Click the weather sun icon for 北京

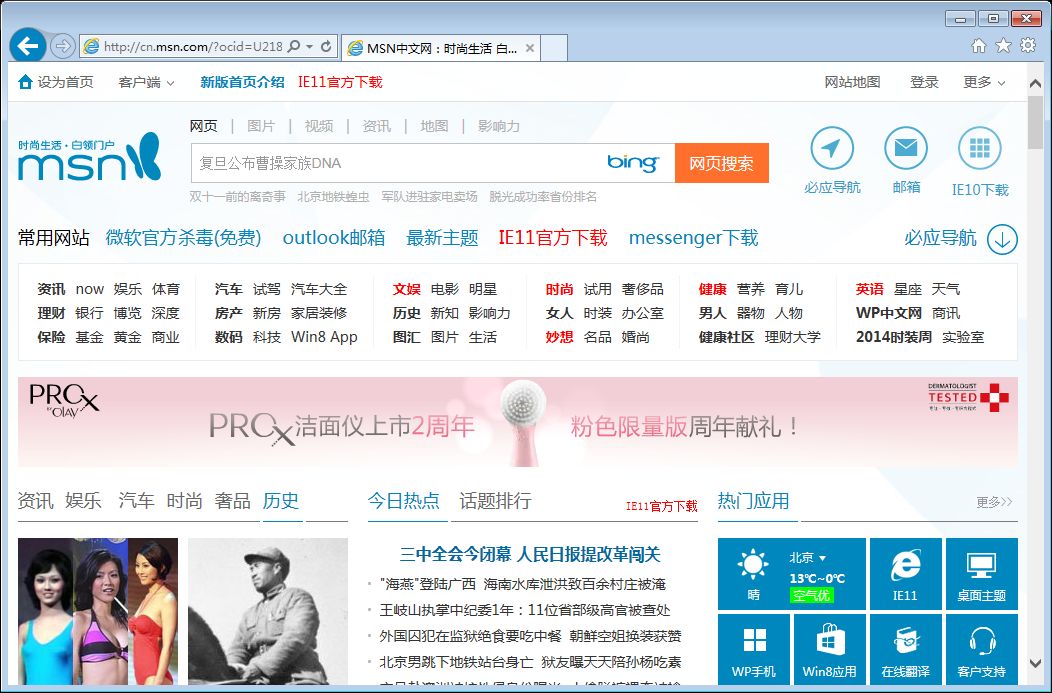coord(754,565)
